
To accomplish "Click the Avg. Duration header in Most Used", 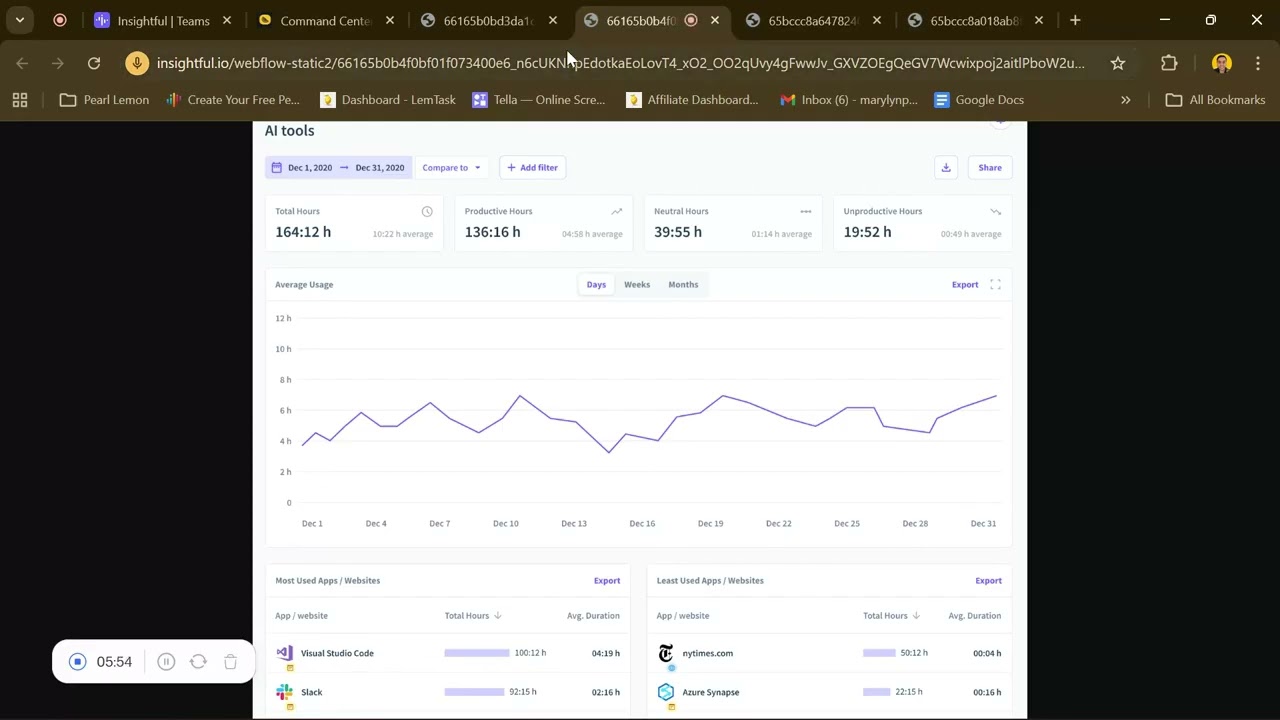I will pos(593,616).
